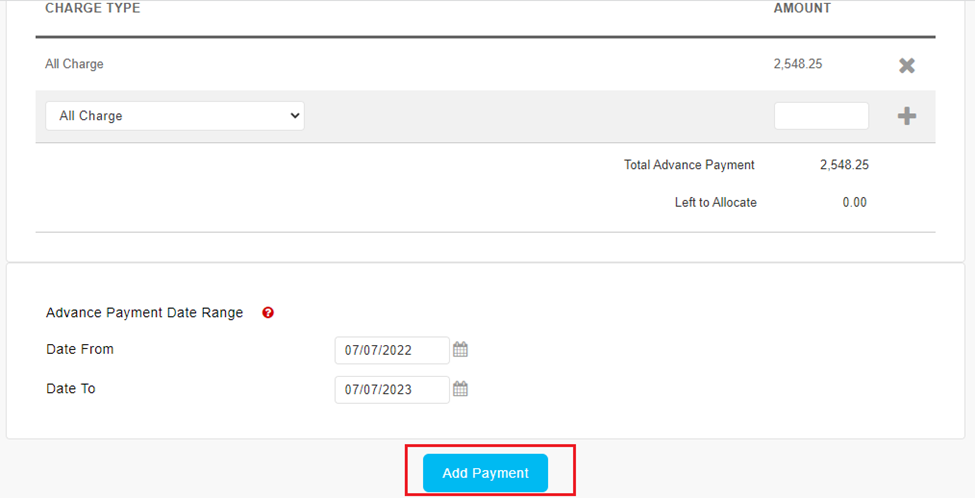Click the AMOUNT column header
The image size is (975, 498).
point(802,9)
